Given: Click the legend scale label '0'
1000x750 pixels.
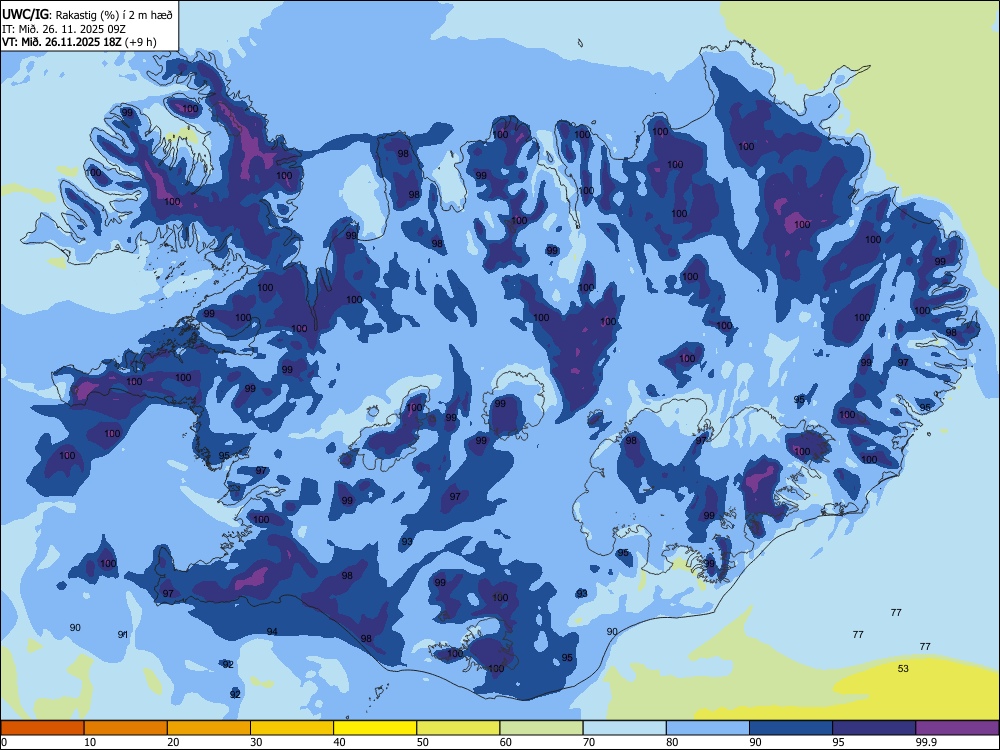Looking at the screenshot, I should 4,742.
